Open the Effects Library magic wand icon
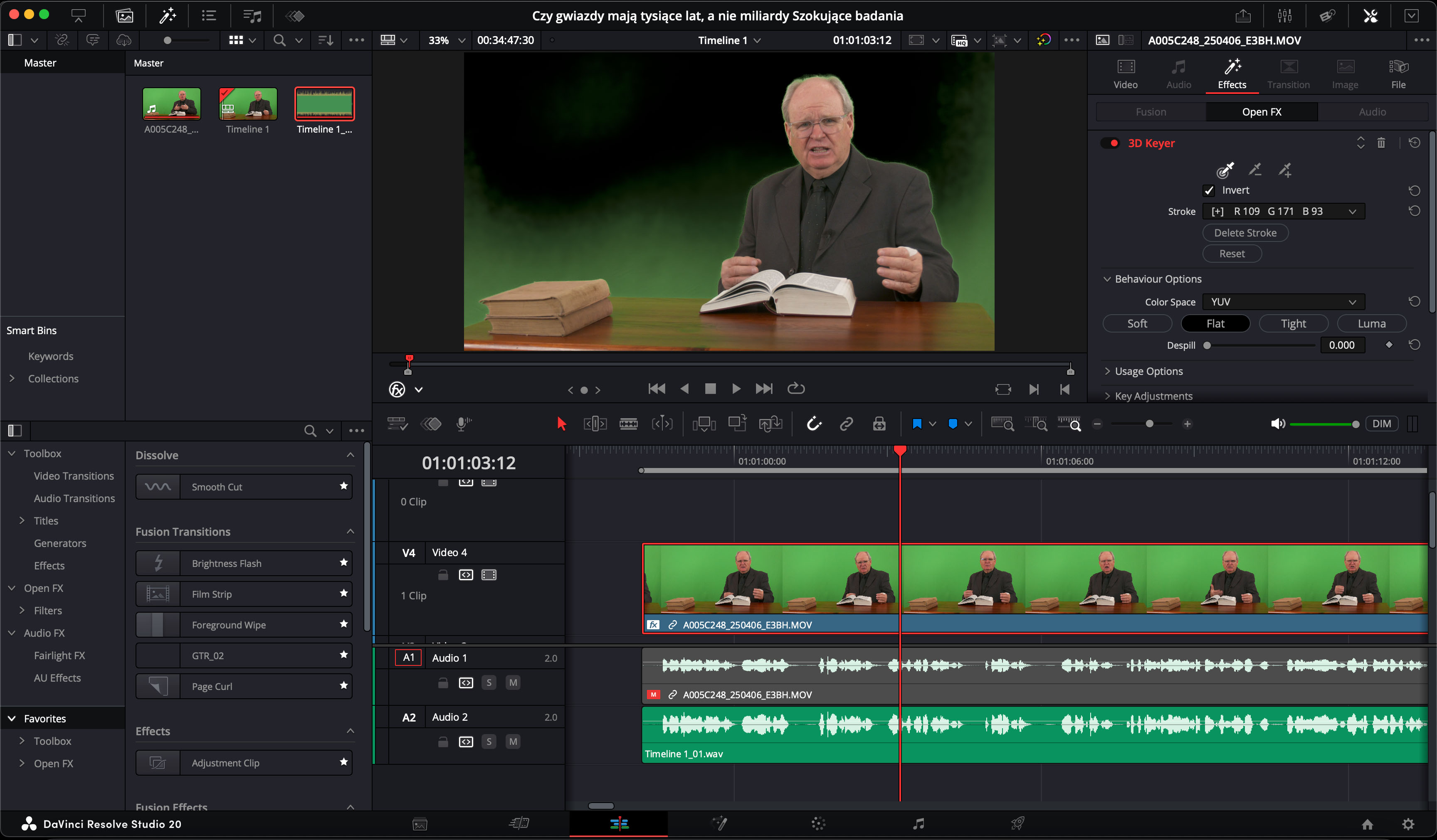This screenshot has width=1437, height=840. [x=168, y=15]
